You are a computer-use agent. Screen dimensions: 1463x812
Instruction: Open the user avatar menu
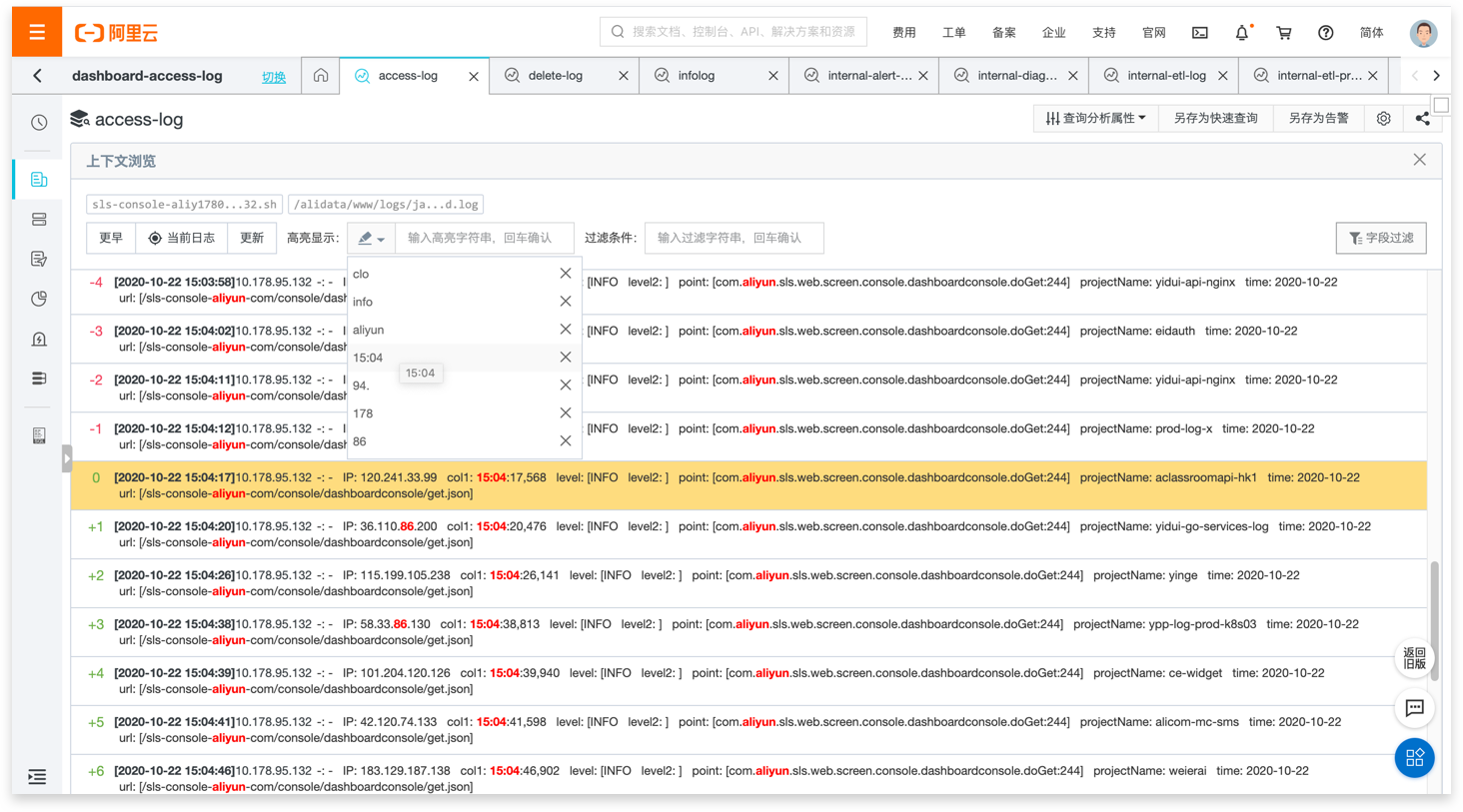(x=1423, y=33)
